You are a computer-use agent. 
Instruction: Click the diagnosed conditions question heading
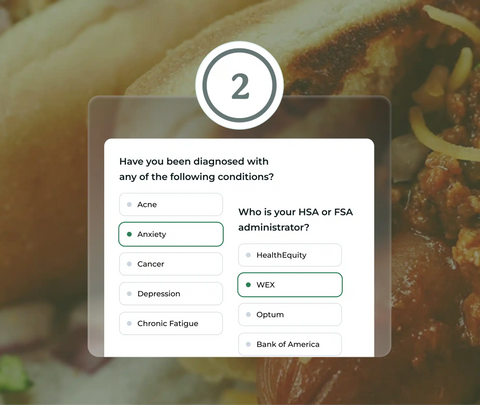coord(196,169)
